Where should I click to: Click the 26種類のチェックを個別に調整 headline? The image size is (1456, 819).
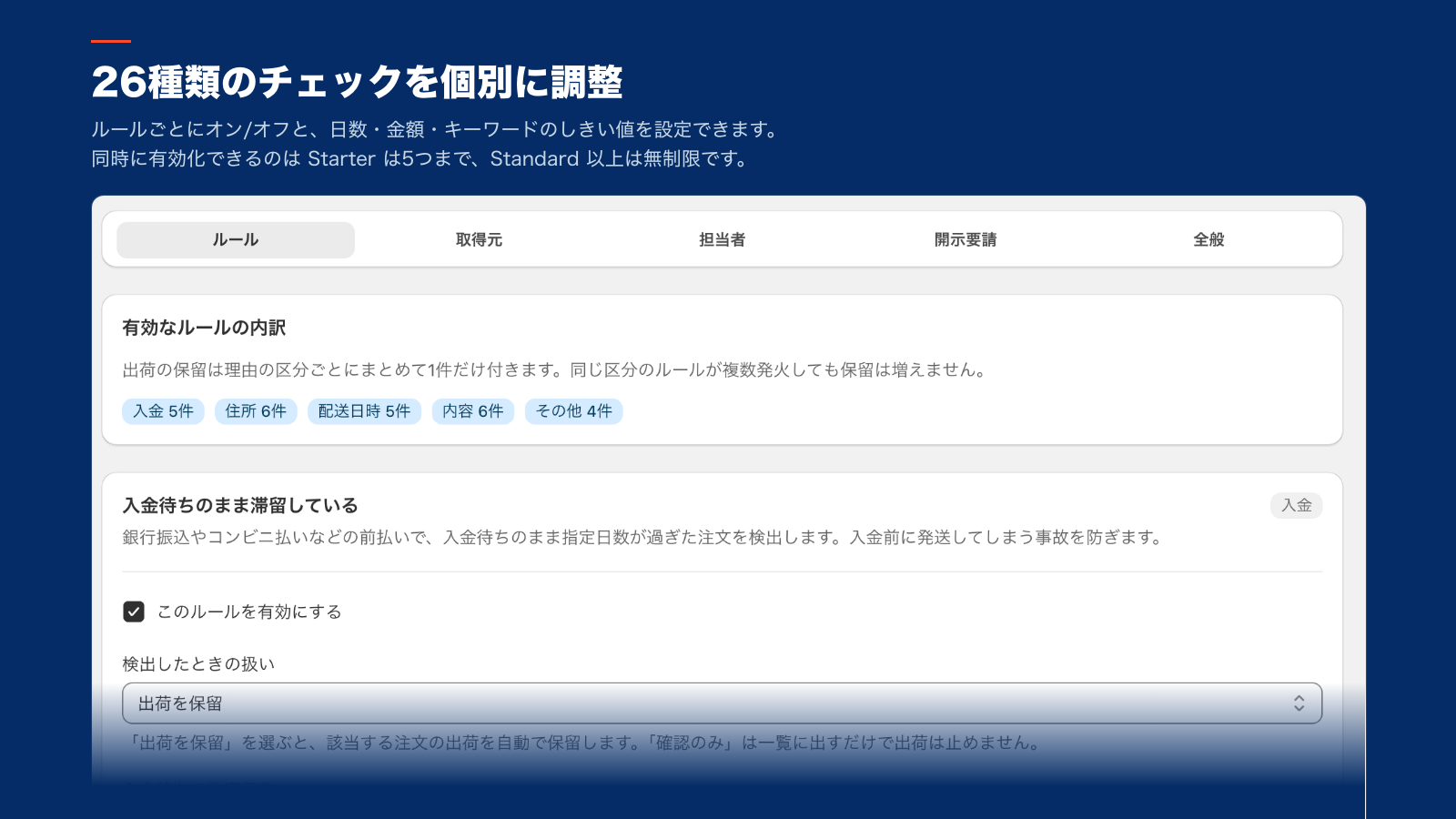point(358,82)
